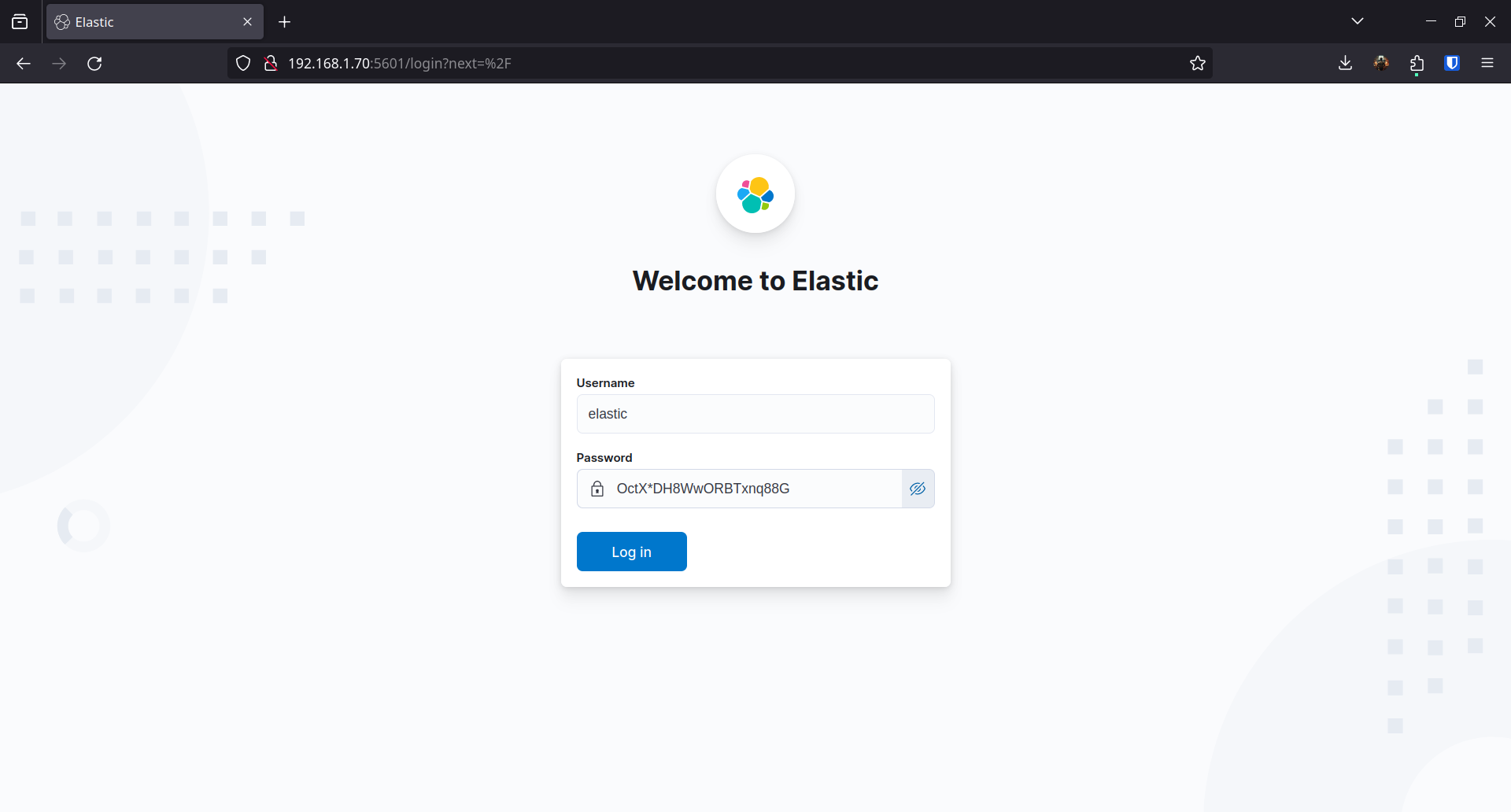Open the extensions puzzle-piece menu
Screen dimensions: 1511x812
pos(1417,64)
